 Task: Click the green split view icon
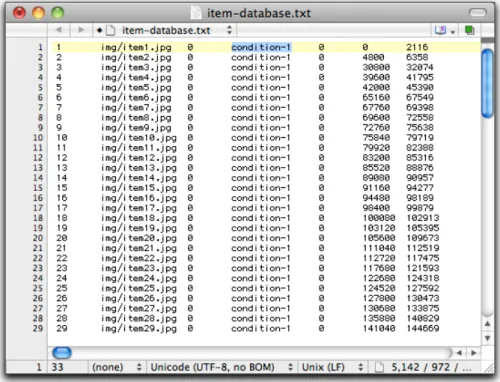[470, 30]
